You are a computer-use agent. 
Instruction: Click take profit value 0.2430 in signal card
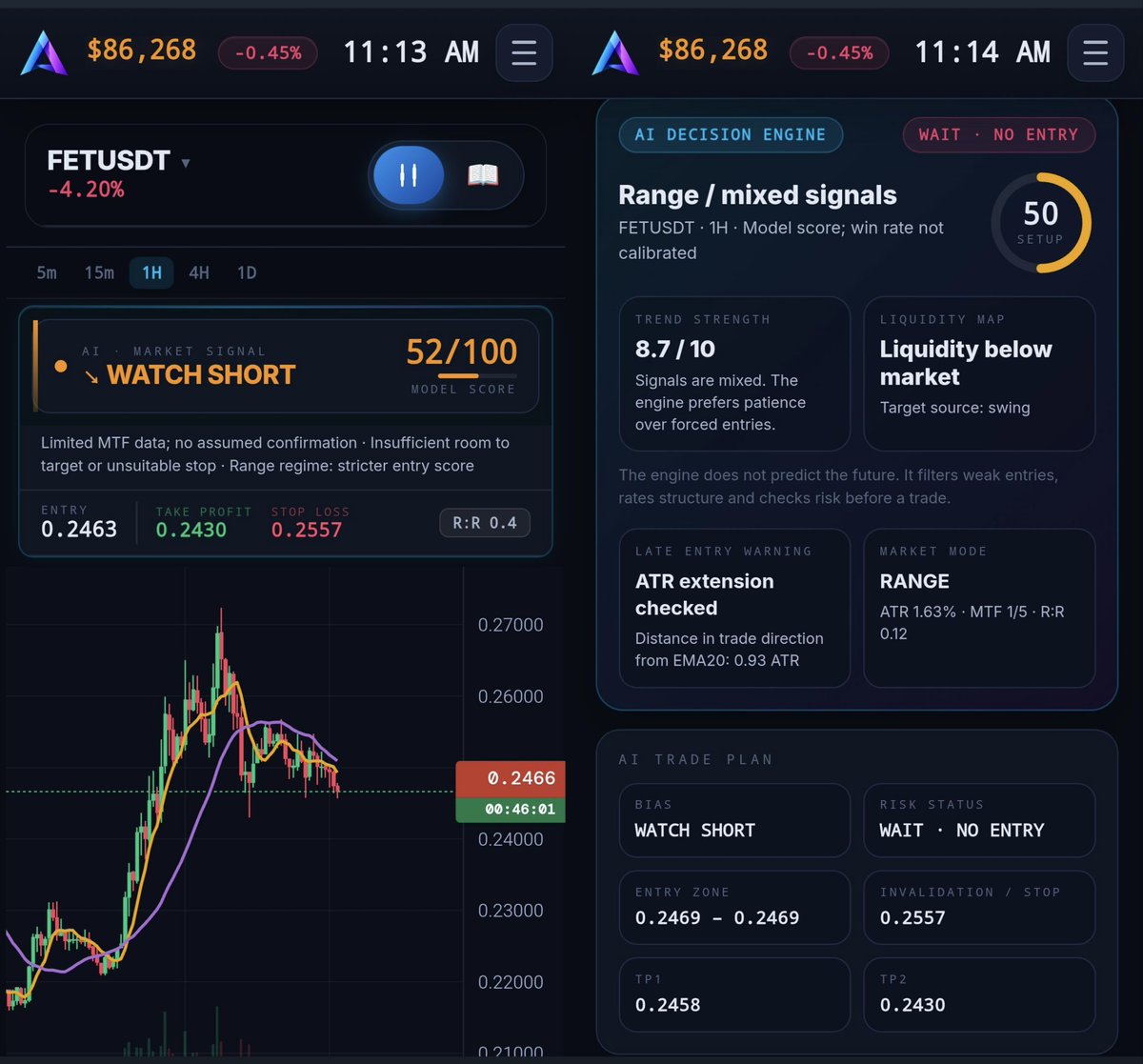[x=191, y=530]
